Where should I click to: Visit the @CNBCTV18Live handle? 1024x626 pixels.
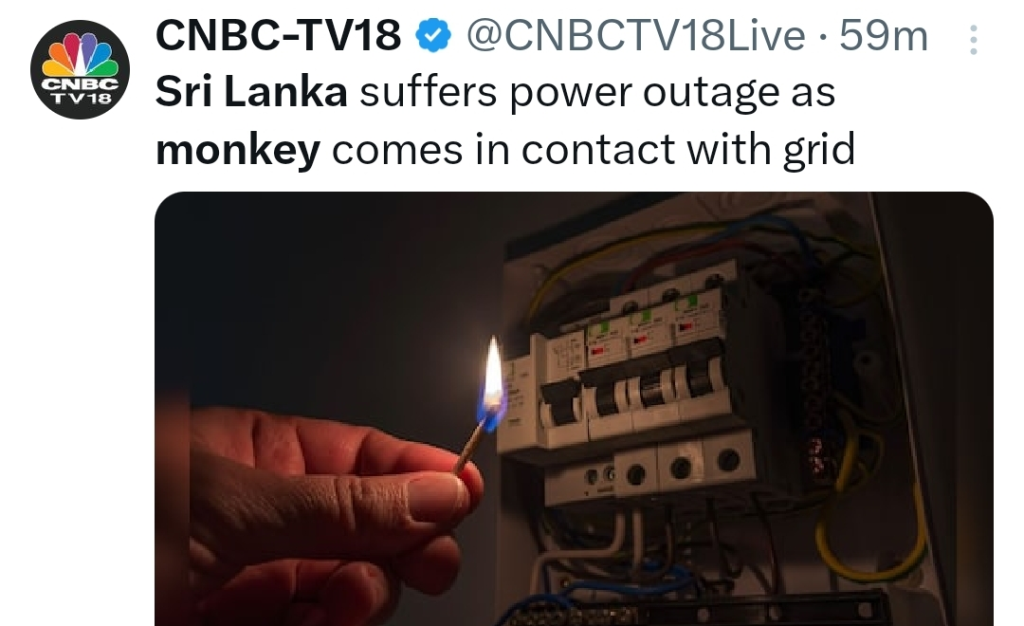(x=636, y=37)
